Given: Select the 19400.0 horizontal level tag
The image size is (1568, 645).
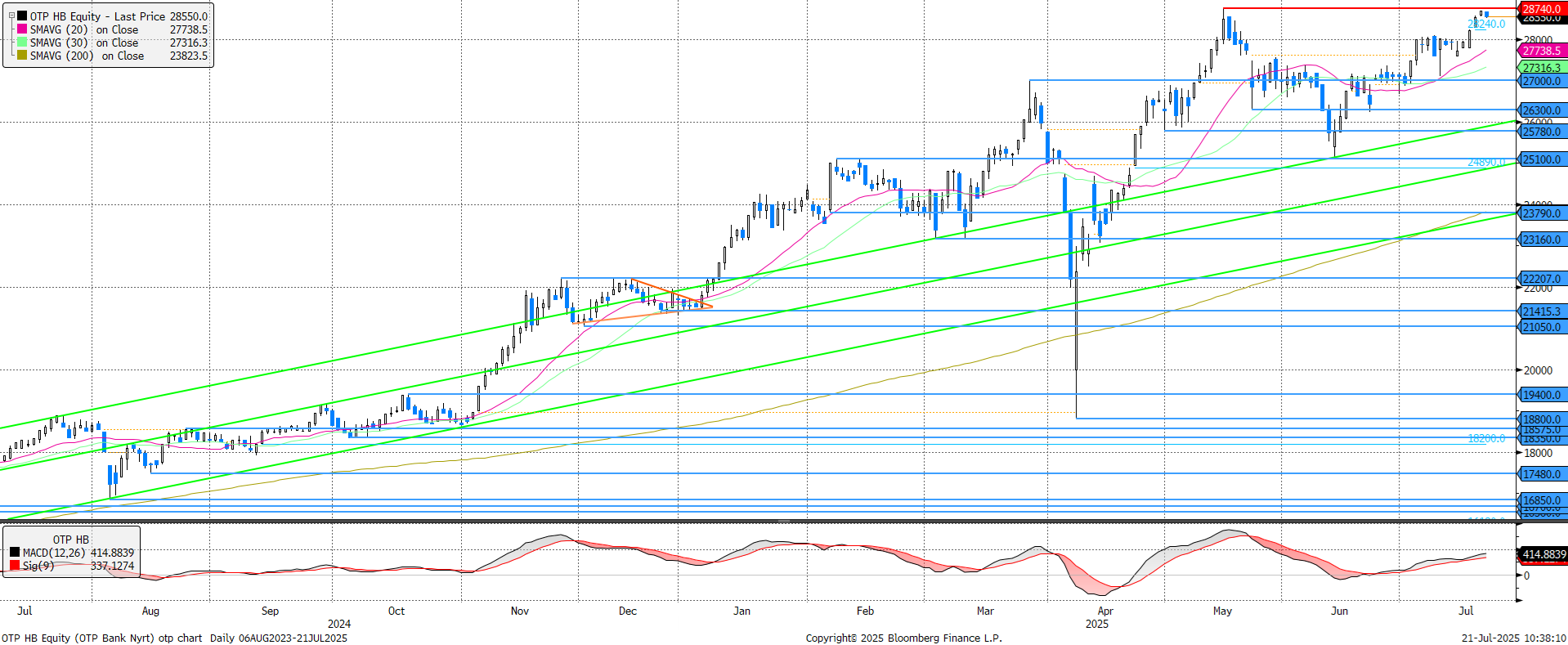Looking at the screenshot, I should tap(1542, 395).
